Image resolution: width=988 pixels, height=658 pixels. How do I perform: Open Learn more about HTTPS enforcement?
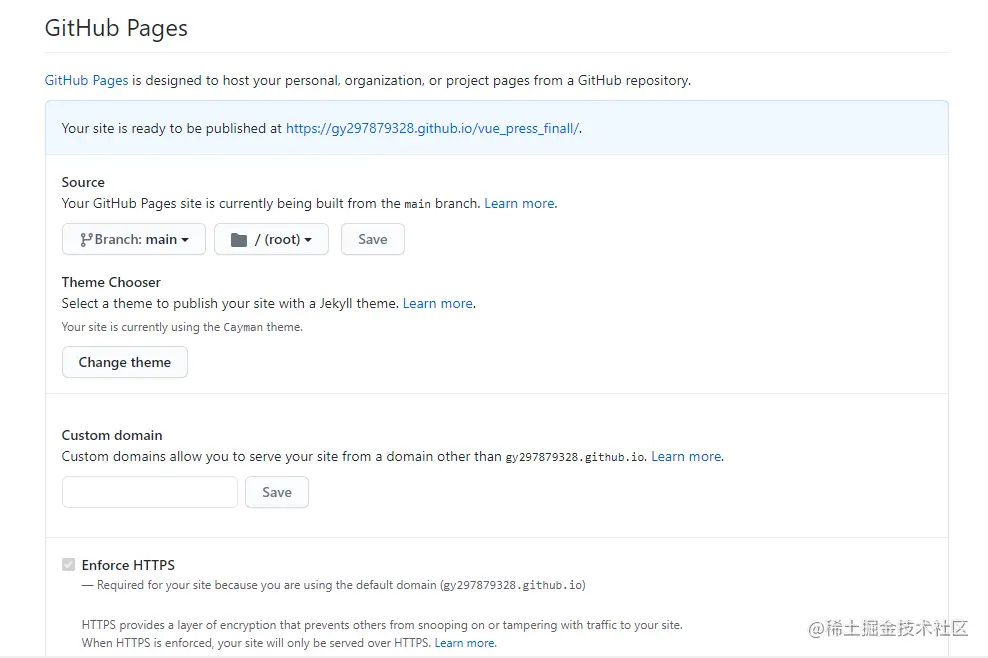click(464, 643)
